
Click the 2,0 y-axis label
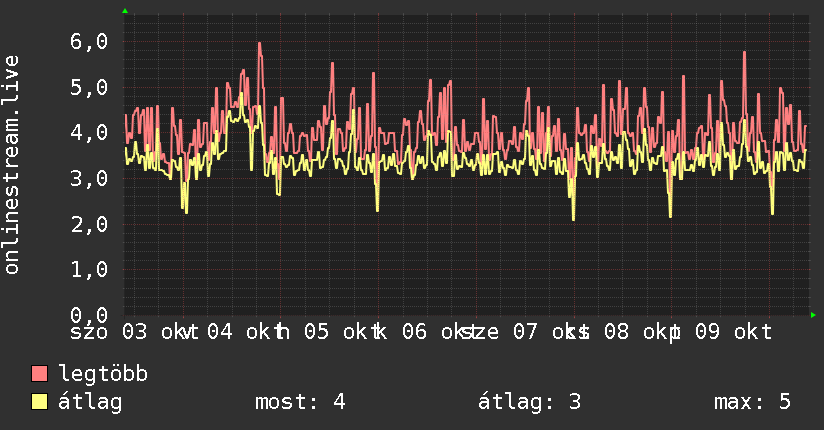[x=89, y=224]
